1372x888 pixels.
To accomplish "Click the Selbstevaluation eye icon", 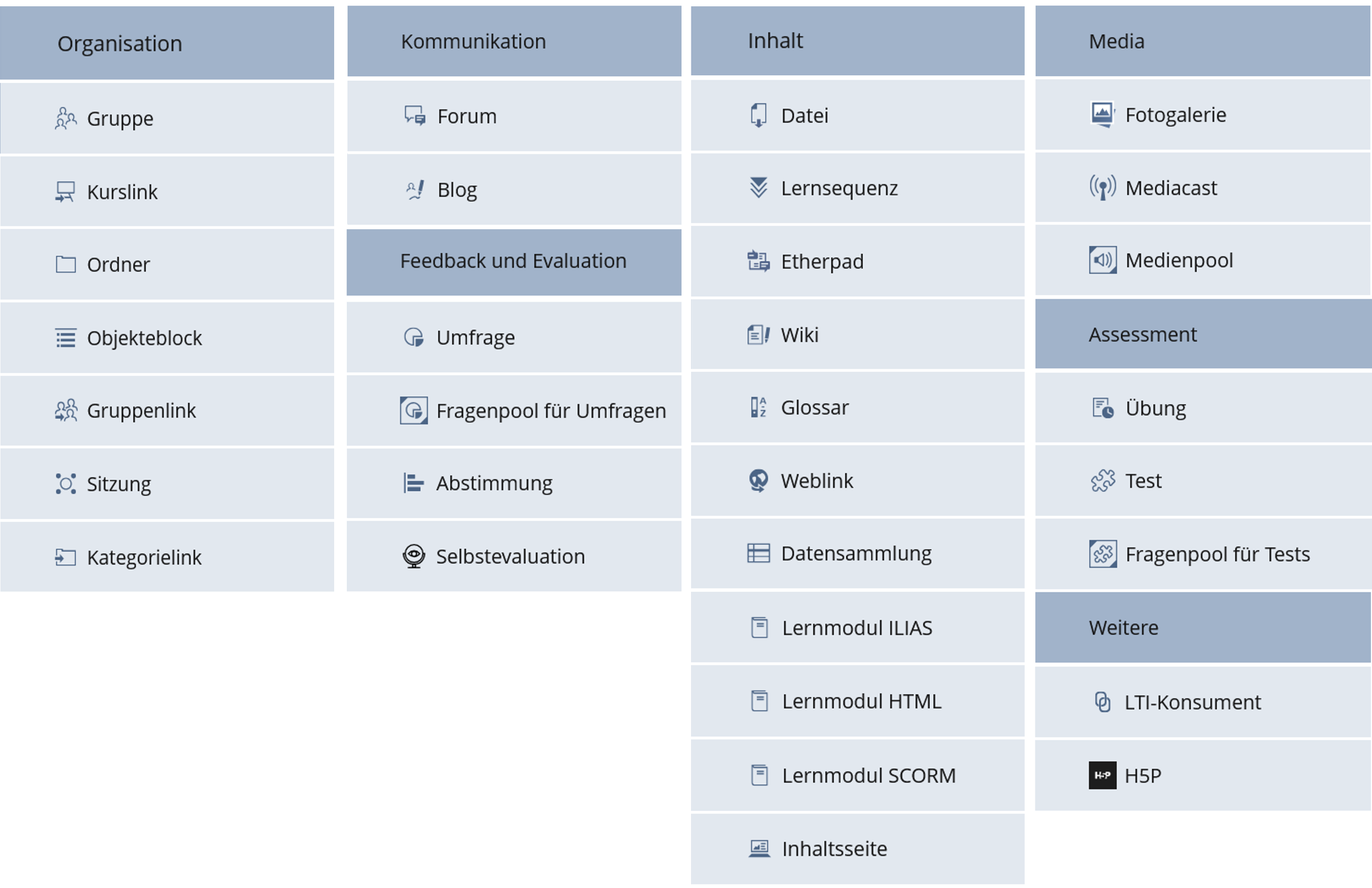I will click(x=414, y=556).
